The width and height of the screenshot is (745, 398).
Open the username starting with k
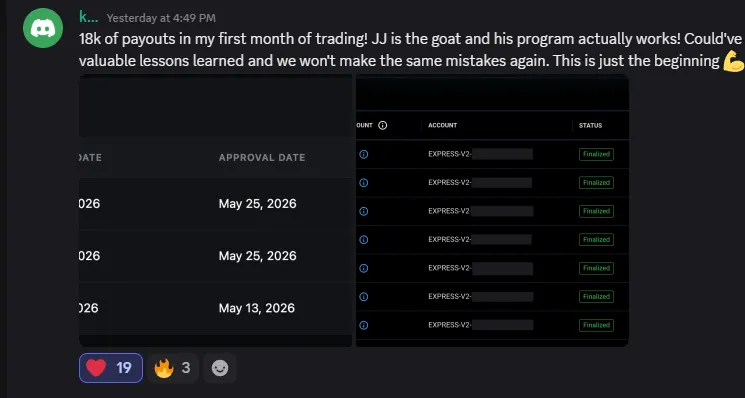[89, 17]
